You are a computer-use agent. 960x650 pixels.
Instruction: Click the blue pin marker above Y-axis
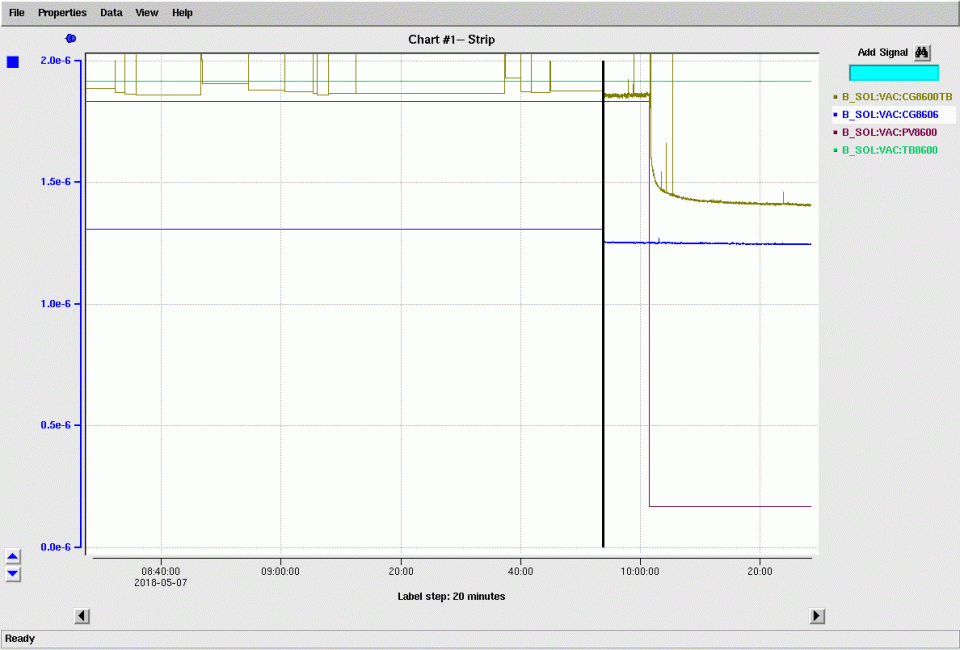70,38
